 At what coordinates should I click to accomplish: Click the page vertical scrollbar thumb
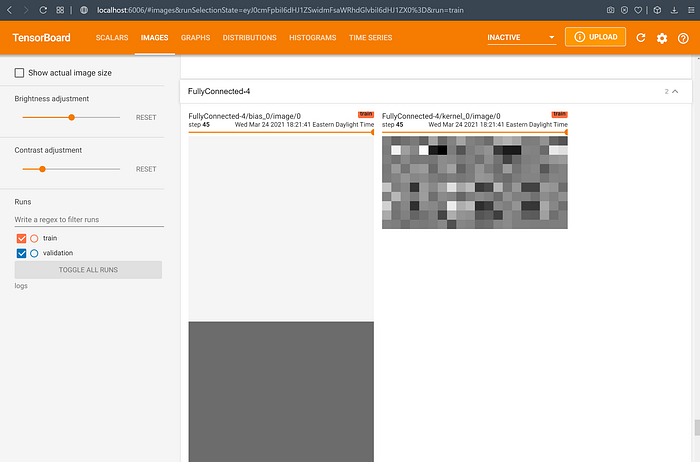(x=696, y=427)
